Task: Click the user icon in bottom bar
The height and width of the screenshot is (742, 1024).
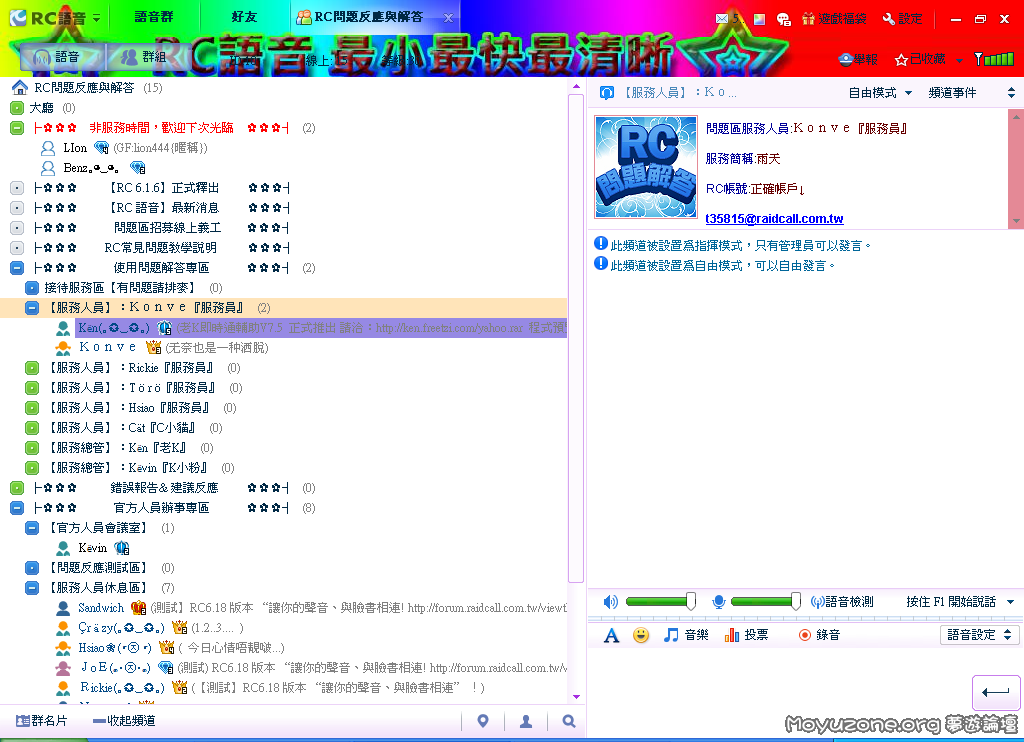Action: [x=526, y=721]
